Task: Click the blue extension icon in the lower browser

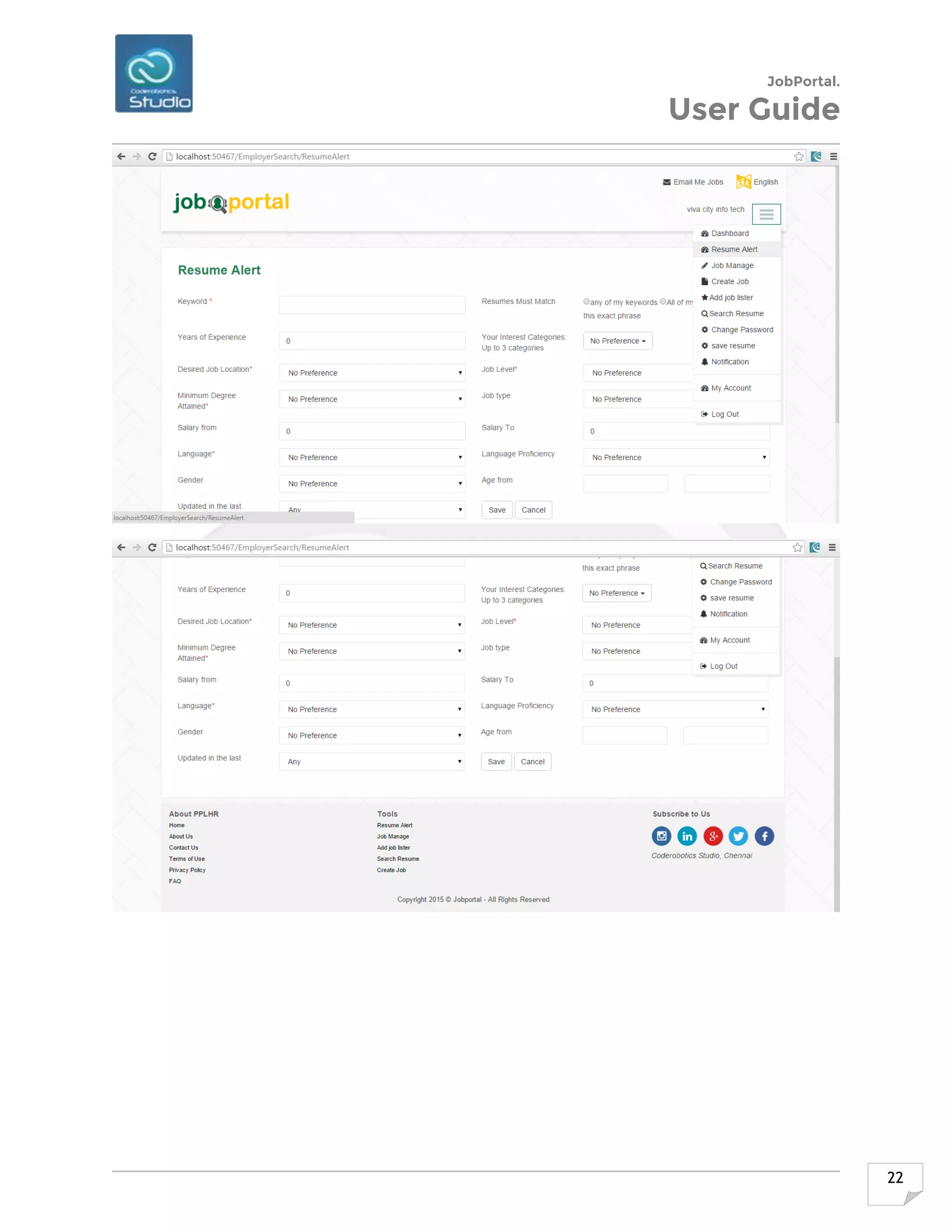Action: pyautogui.click(x=815, y=547)
